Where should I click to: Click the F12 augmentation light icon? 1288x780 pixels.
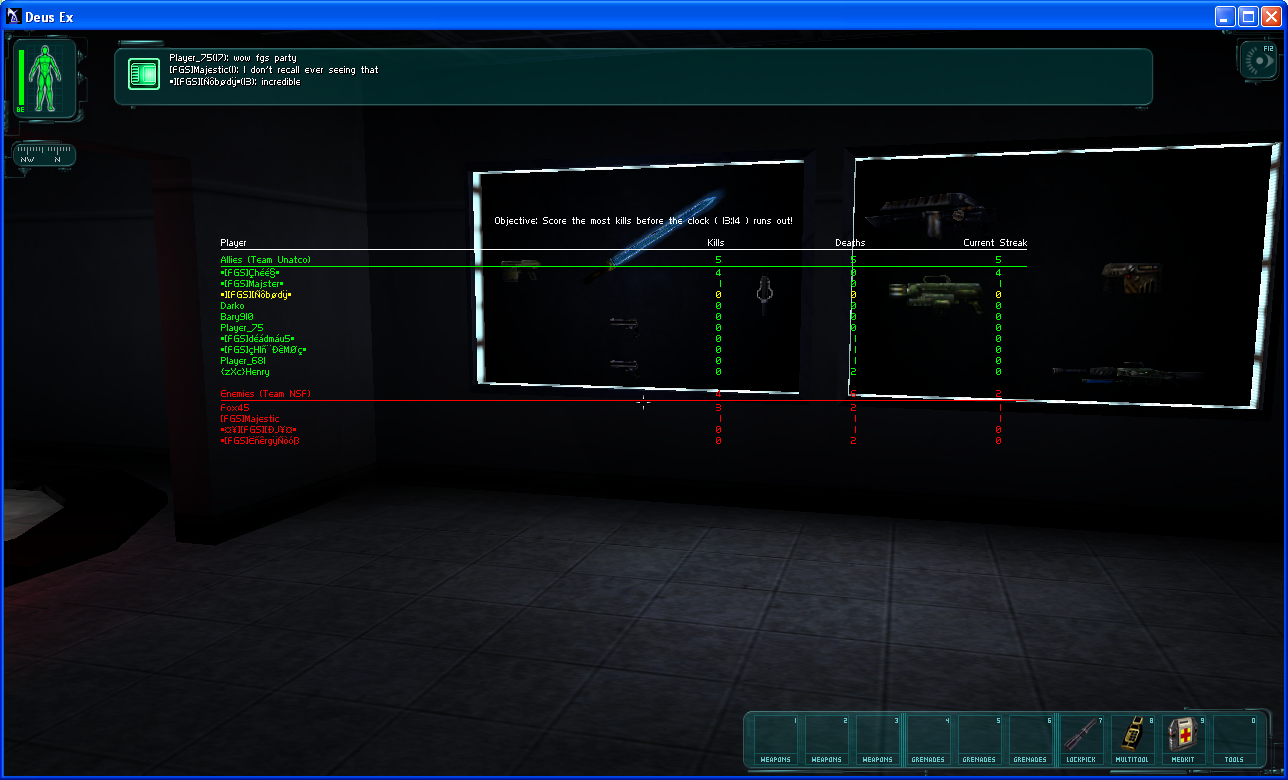click(1258, 60)
